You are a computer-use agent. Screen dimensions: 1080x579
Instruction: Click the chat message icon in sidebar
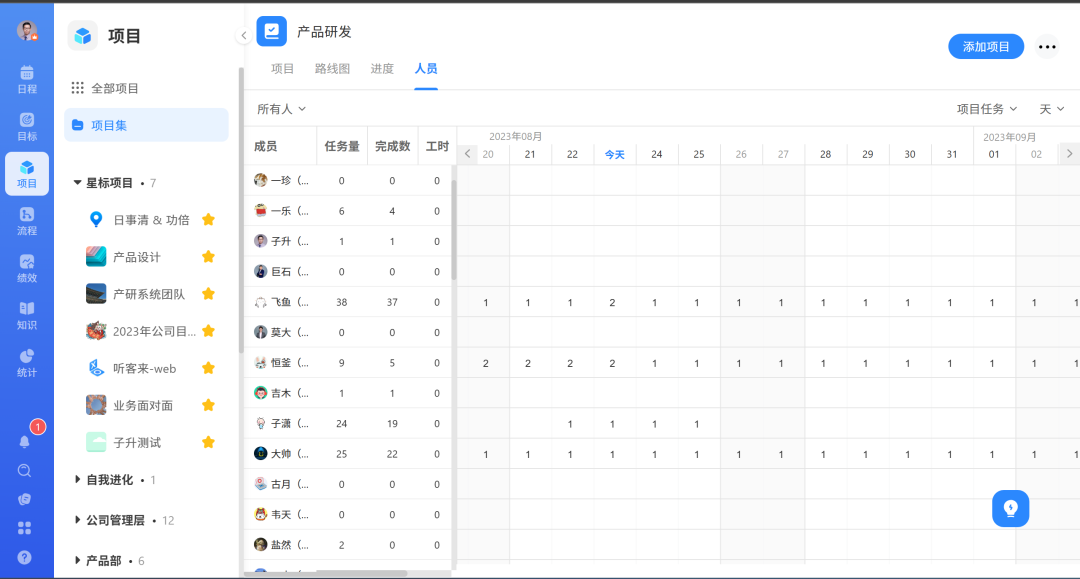24,500
